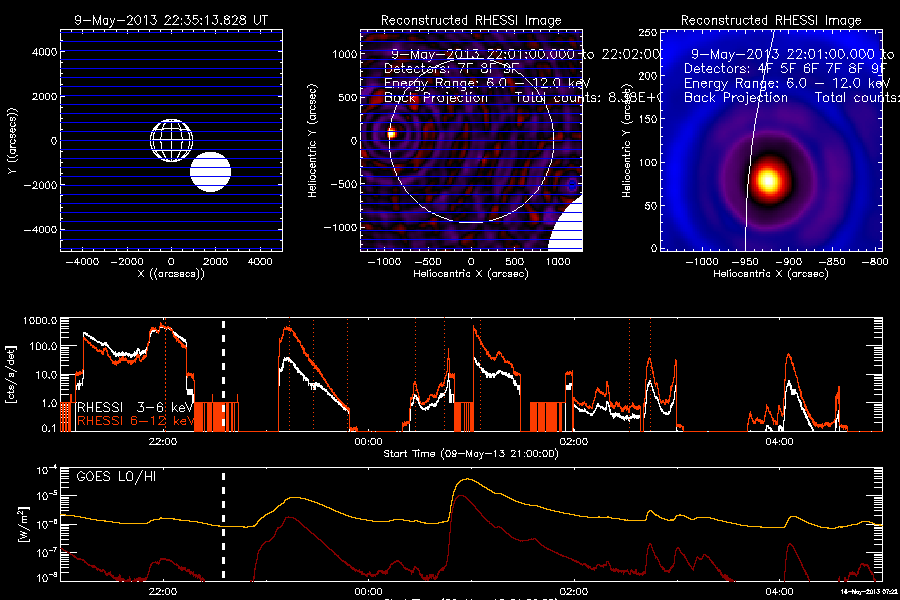
Task: Click the bright flare core in right zoomed image
Action: tap(768, 180)
